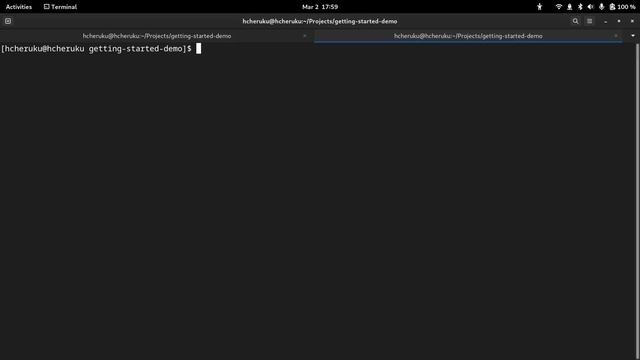Close the first terminal tab
The height and width of the screenshot is (360, 640).
[x=304, y=36]
